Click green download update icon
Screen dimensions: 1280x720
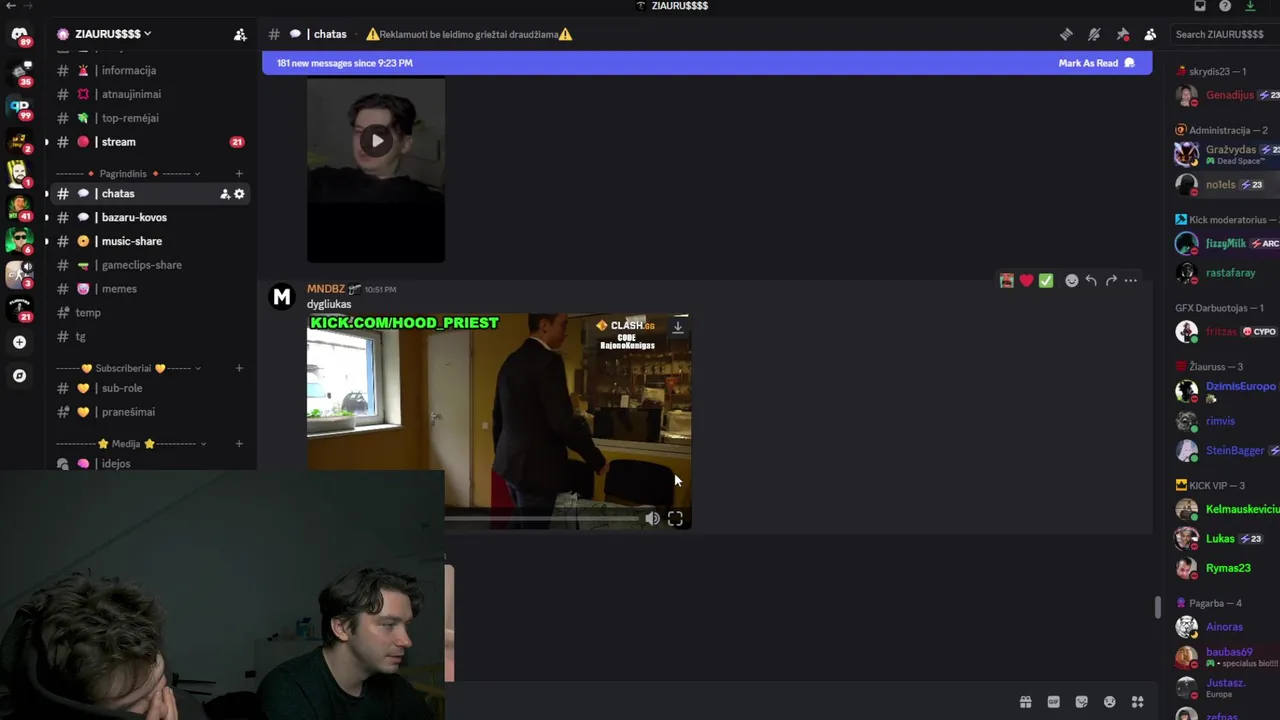point(1251,6)
